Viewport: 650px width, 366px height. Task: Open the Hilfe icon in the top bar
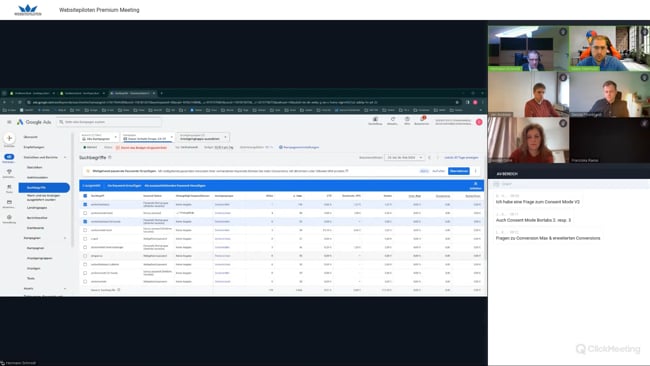click(x=407, y=119)
